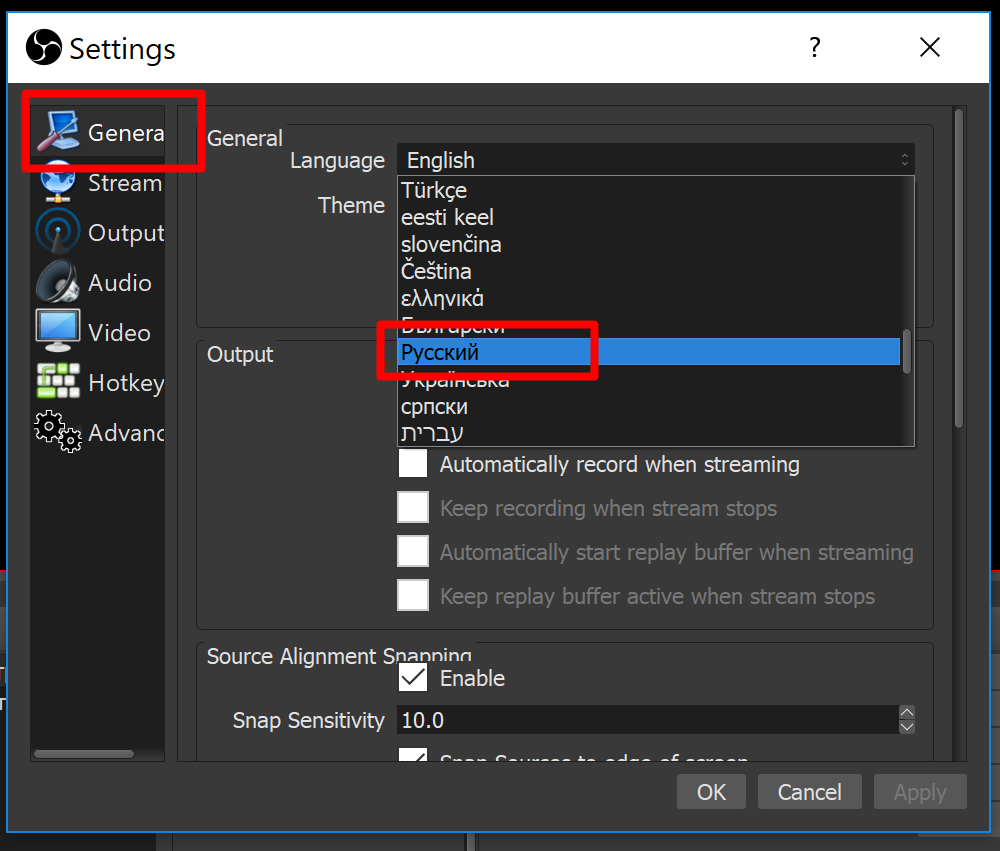Click the language list scrollbar thumb
The width and height of the screenshot is (1000, 851).
(x=907, y=352)
